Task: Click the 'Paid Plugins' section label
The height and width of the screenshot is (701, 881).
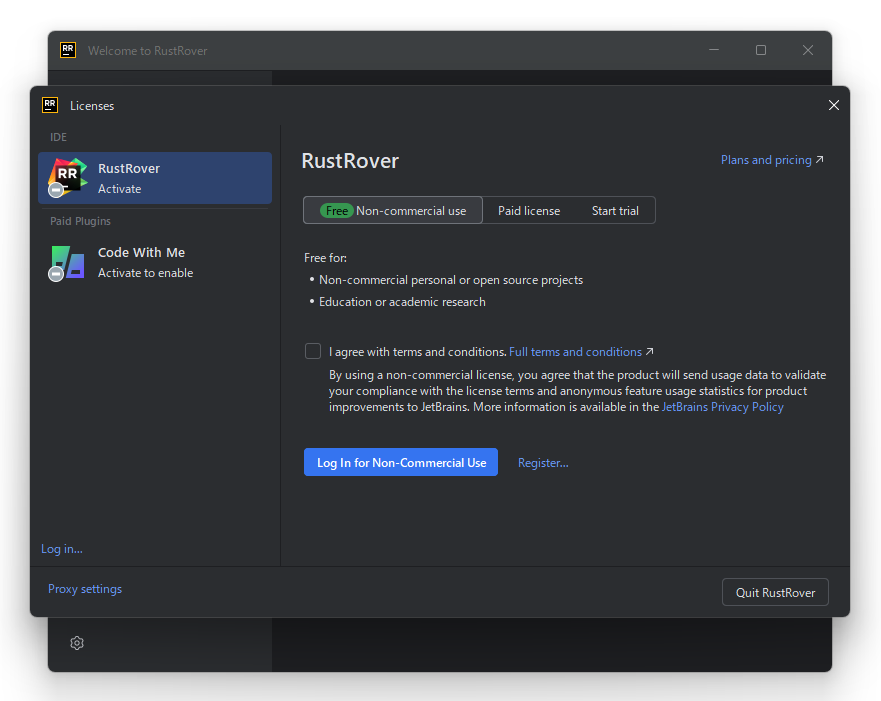Action: tap(80, 221)
